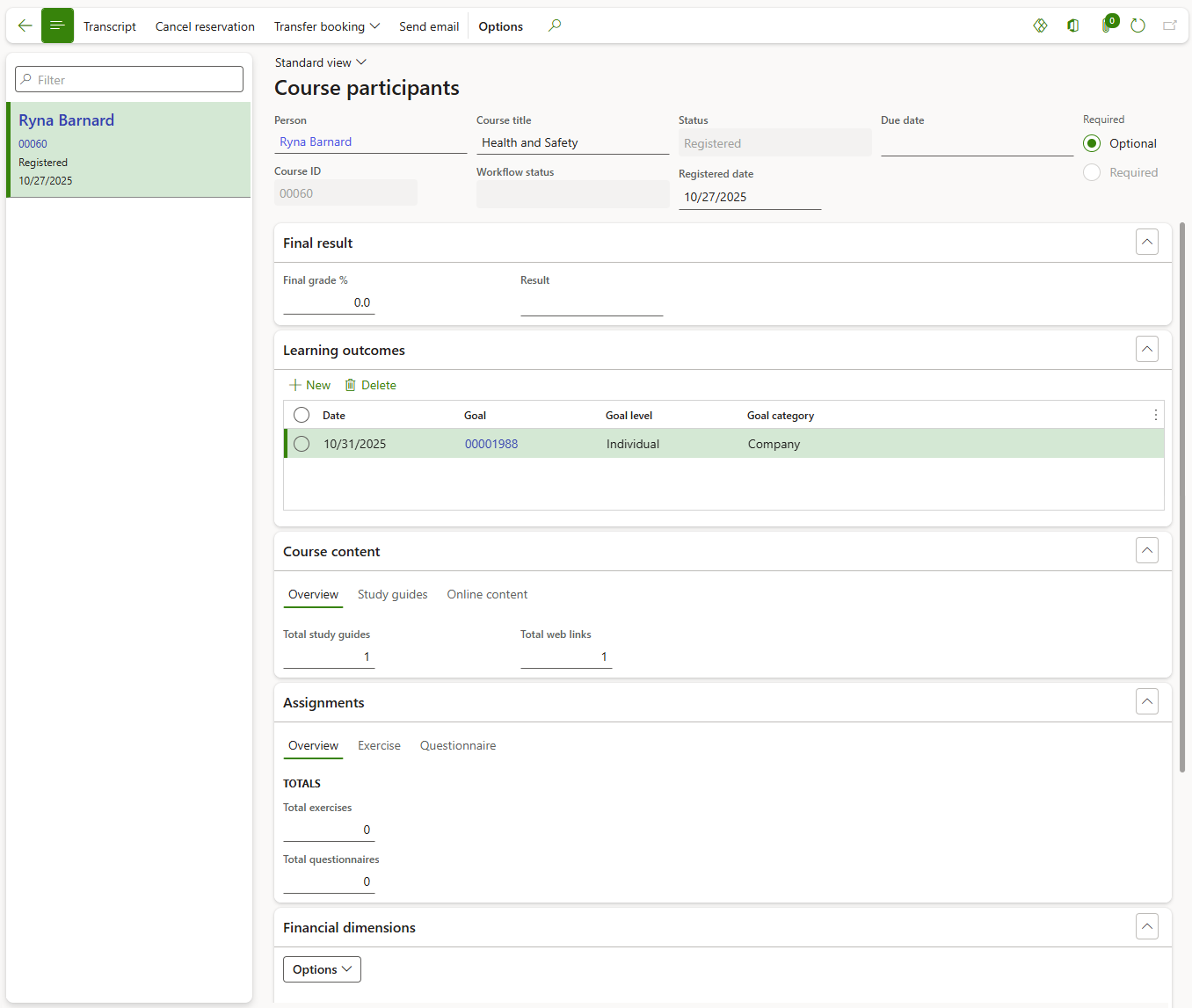Refresh the page with circular arrow icon
1192x1008 pixels.
tap(1137, 25)
